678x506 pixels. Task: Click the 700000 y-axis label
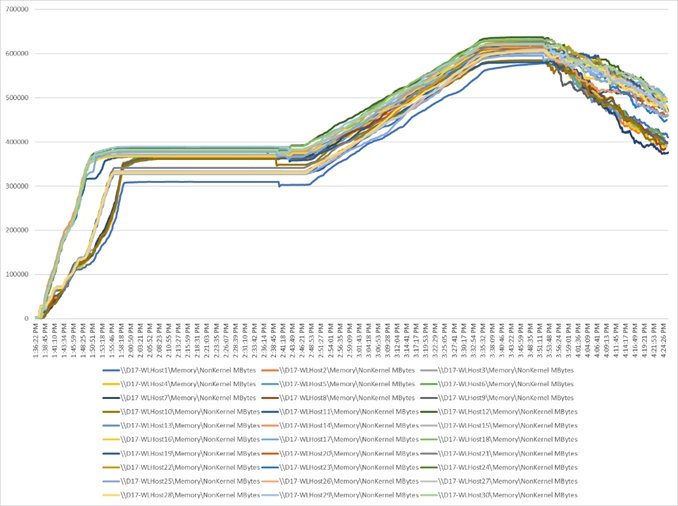point(18,9)
